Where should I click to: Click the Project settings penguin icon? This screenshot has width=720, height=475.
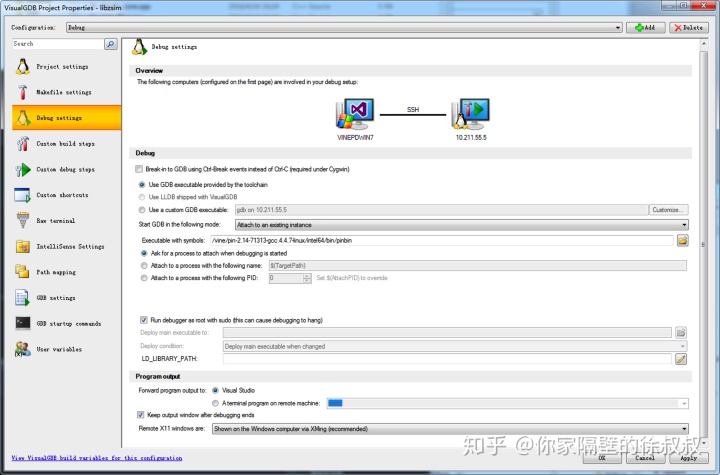(22, 67)
